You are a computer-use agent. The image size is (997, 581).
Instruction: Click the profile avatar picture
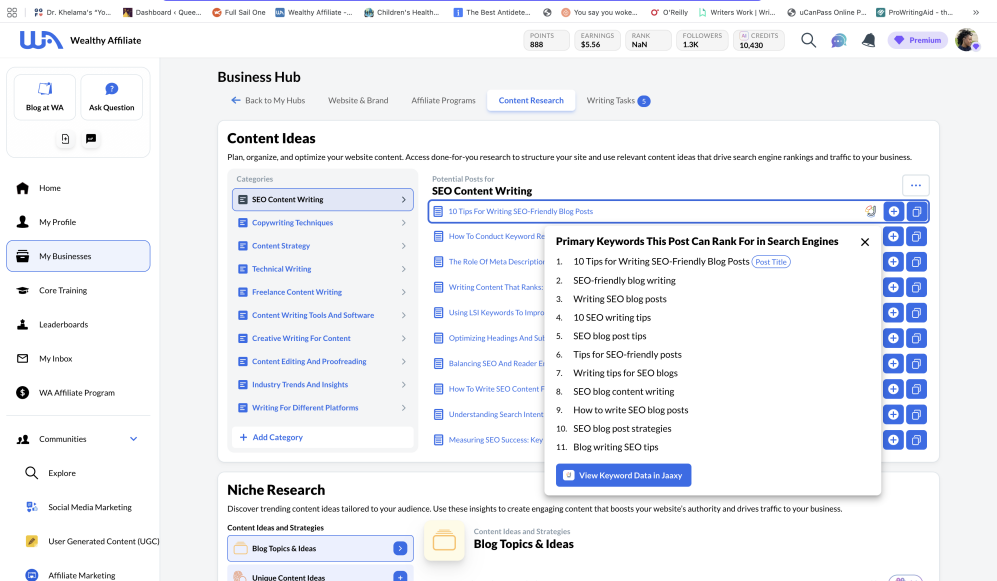967,40
